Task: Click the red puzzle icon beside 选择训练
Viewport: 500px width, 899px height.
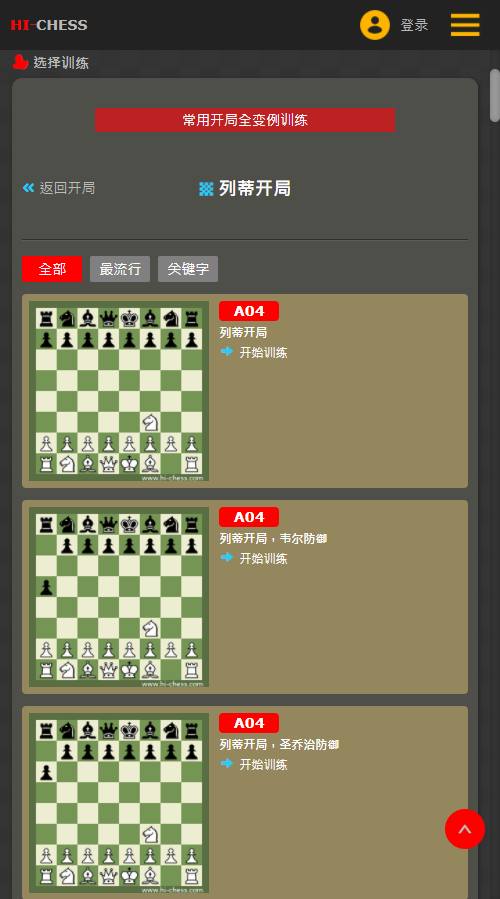Action: 20,62
